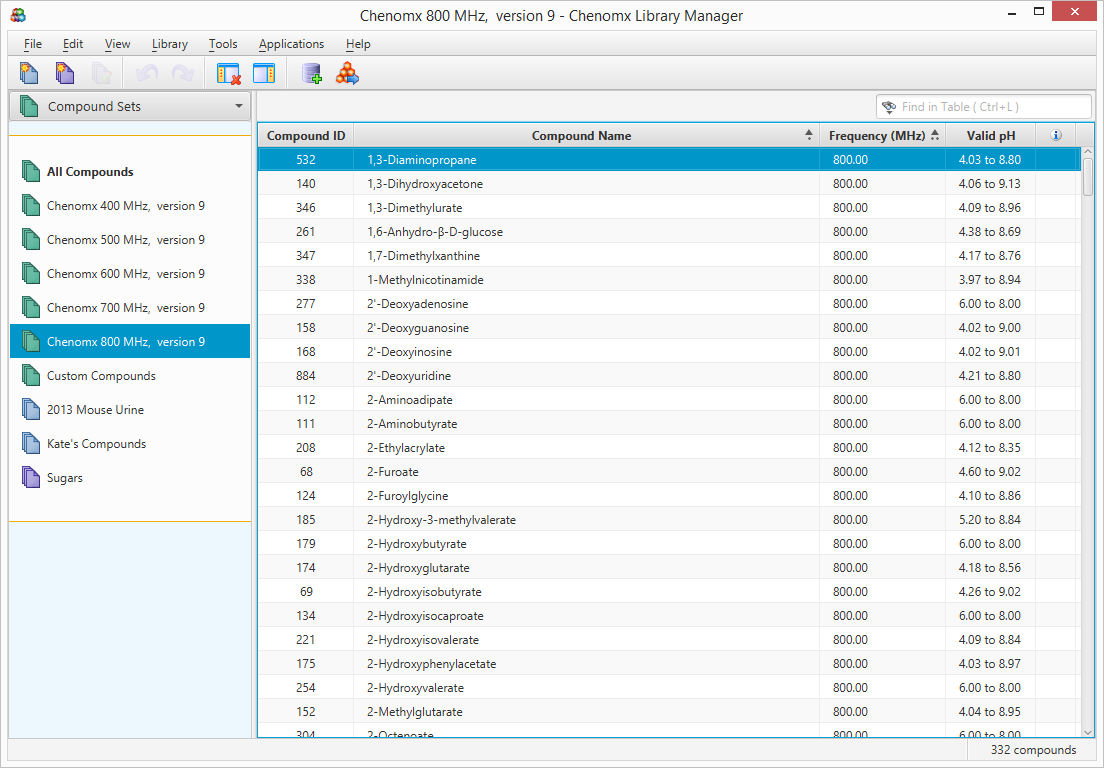Screen dimensions: 1104x768
Task: Select the 1,3-Diaminopropane row
Action: pyautogui.click(x=669, y=160)
